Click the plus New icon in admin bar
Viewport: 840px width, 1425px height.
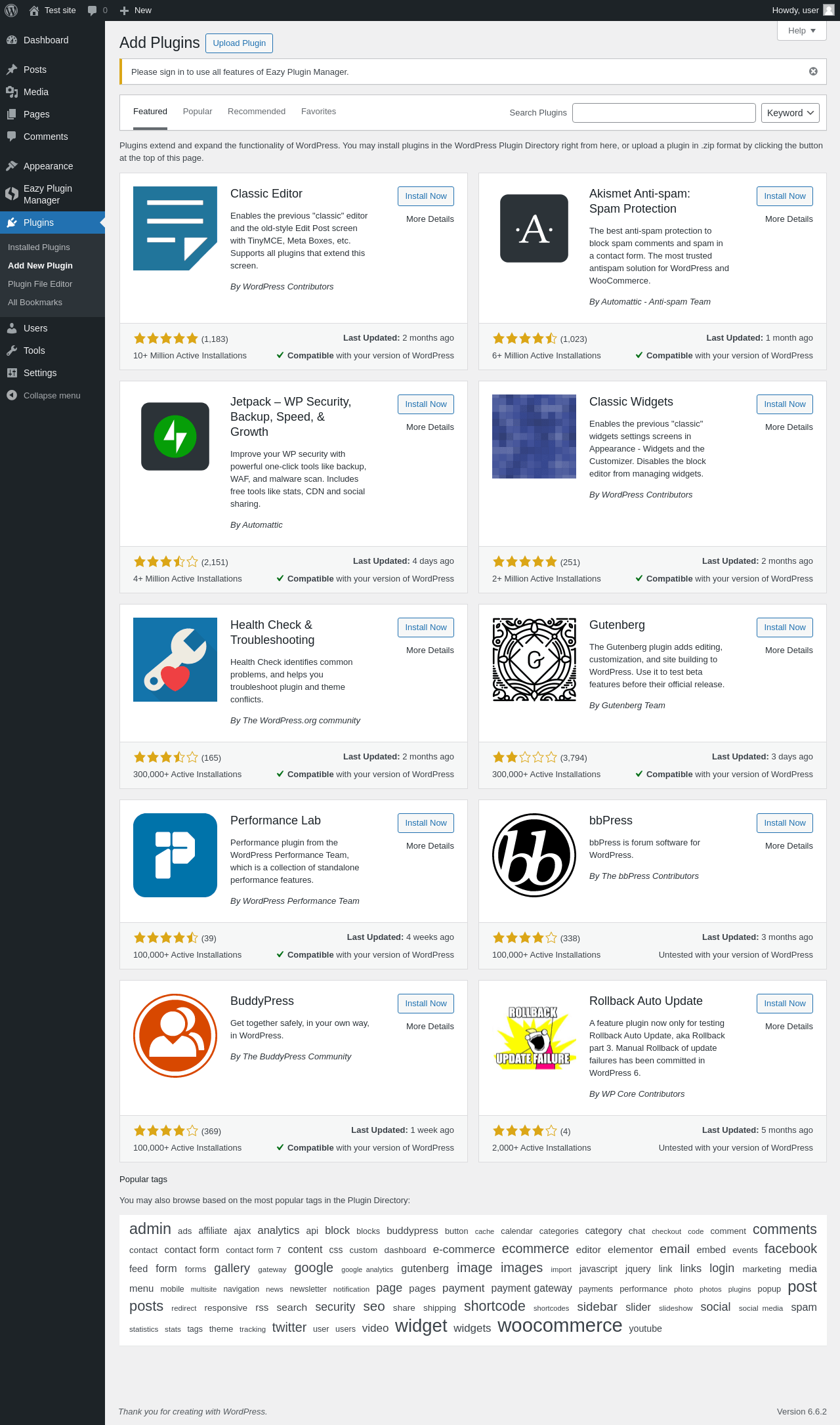click(124, 11)
